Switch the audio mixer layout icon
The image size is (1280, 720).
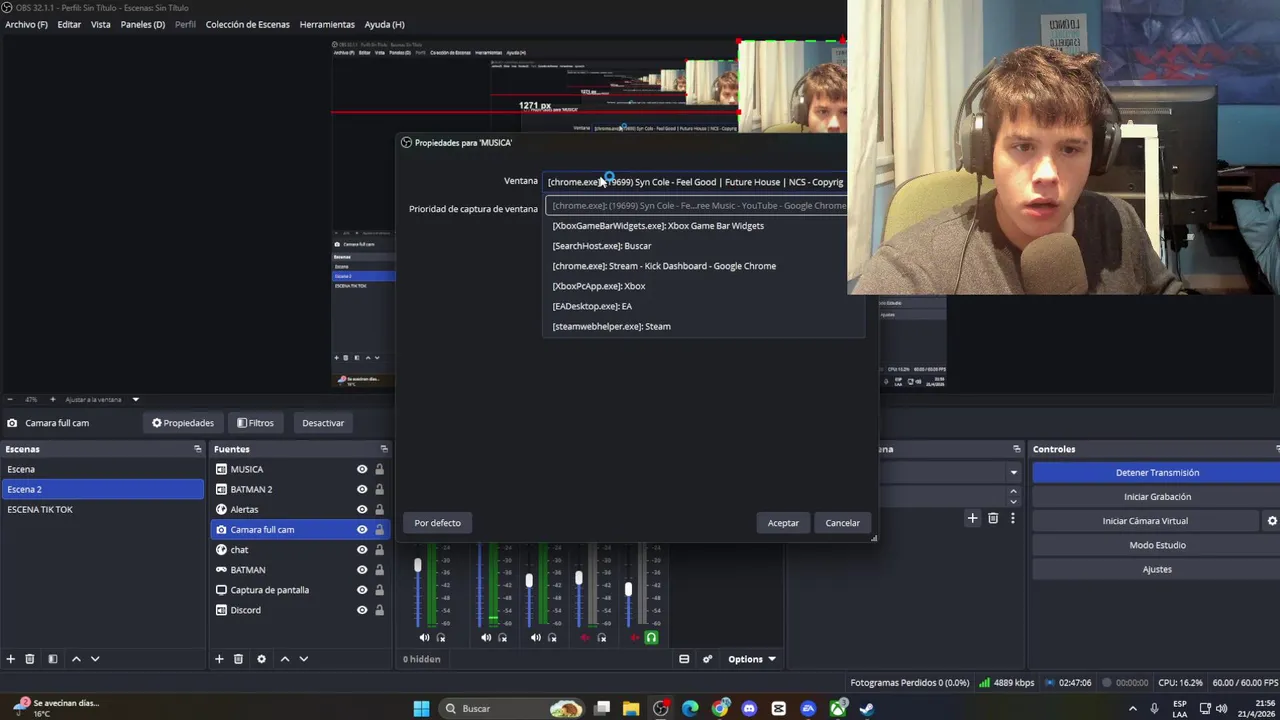click(x=684, y=659)
